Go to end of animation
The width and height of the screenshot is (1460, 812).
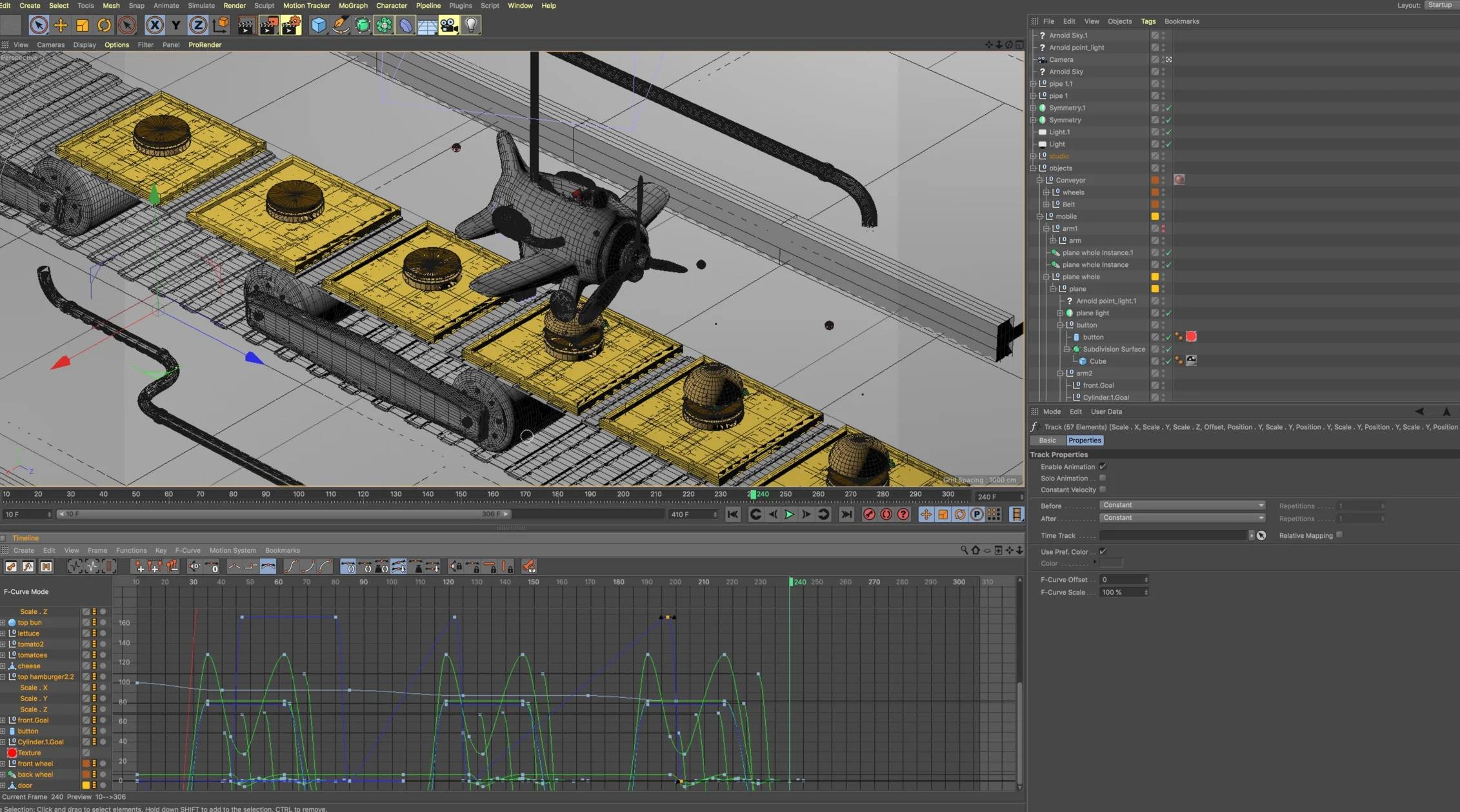[846, 514]
